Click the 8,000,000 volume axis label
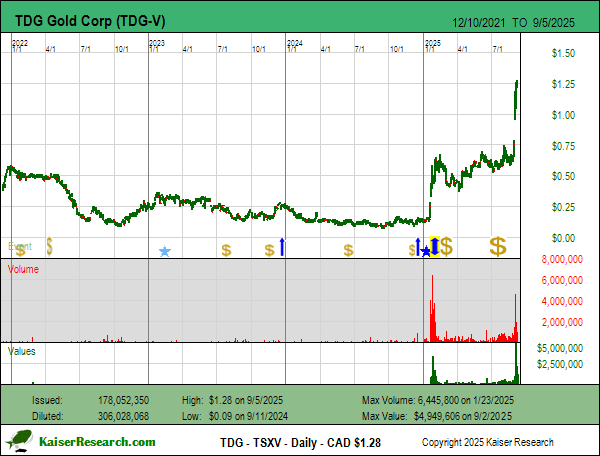This screenshot has width=600, height=456. [x=562, y=259]
